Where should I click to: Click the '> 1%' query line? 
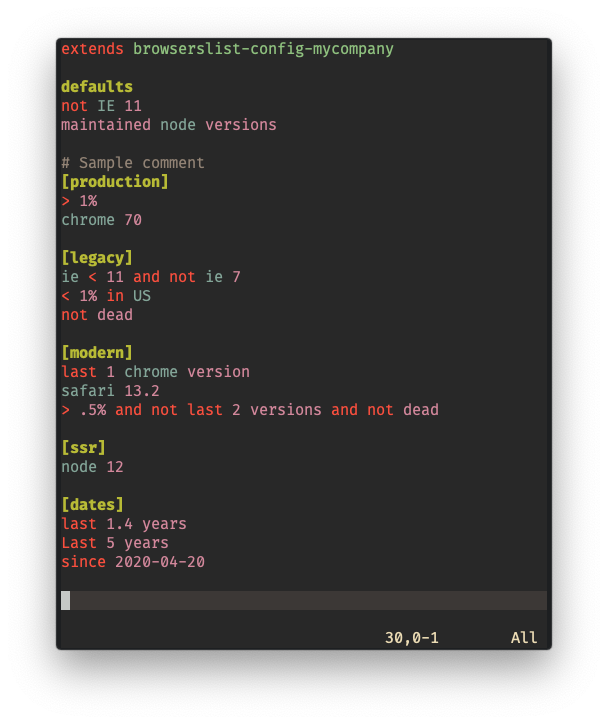click(x=79, y=201)
